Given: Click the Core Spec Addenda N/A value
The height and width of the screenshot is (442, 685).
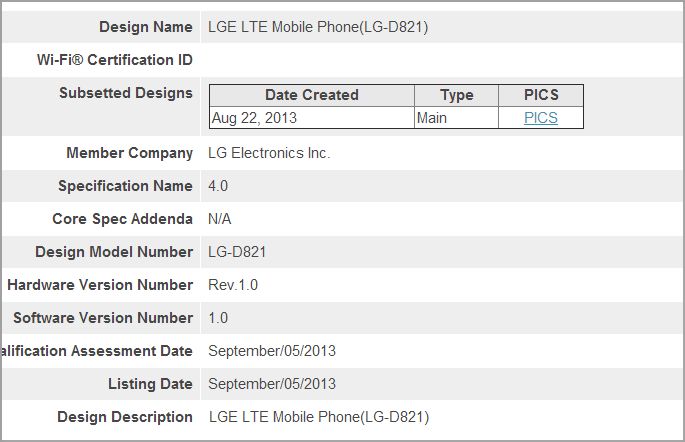Looking at the screenshot, I should 220,219.
